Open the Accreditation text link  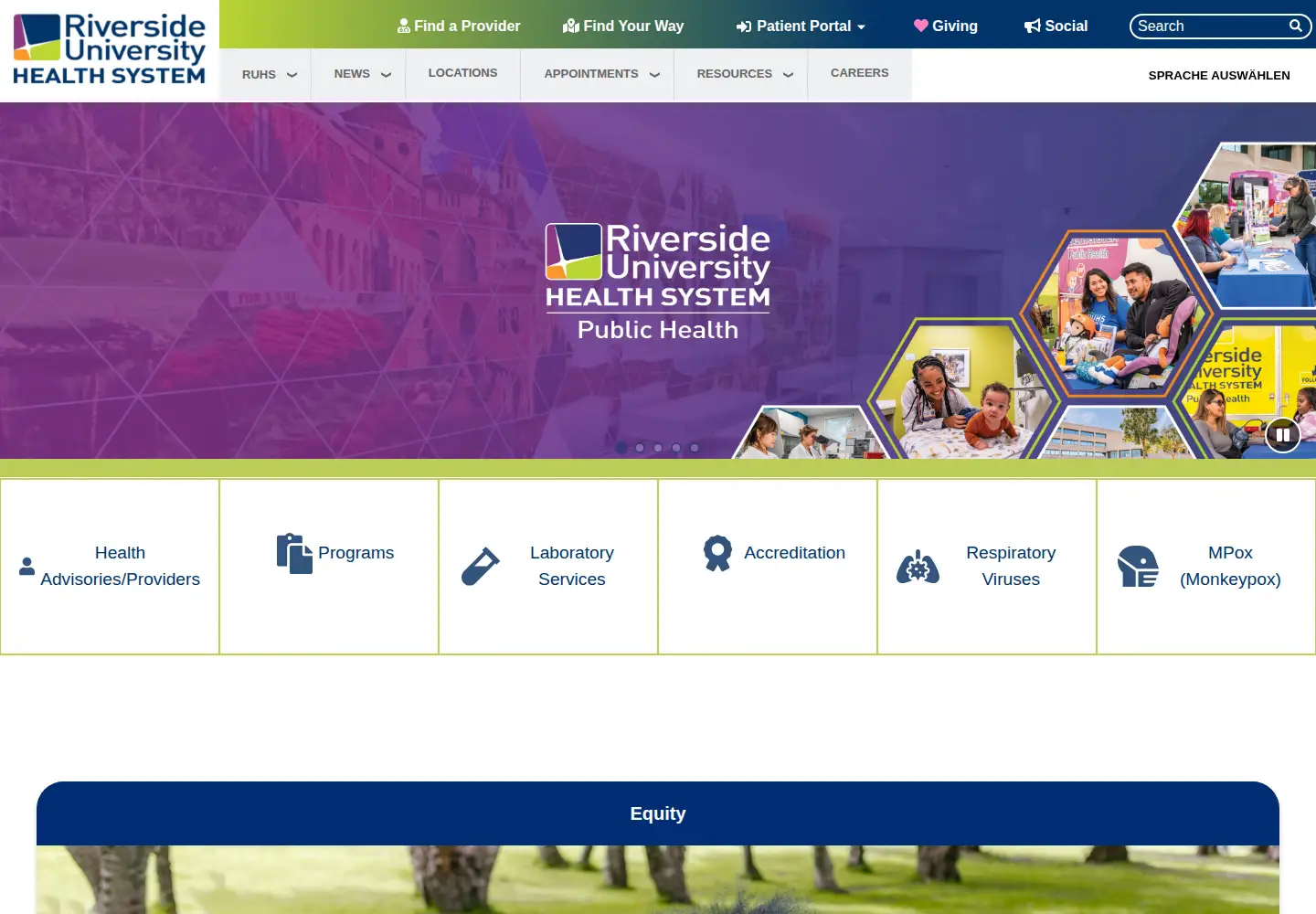coord(794,553)
